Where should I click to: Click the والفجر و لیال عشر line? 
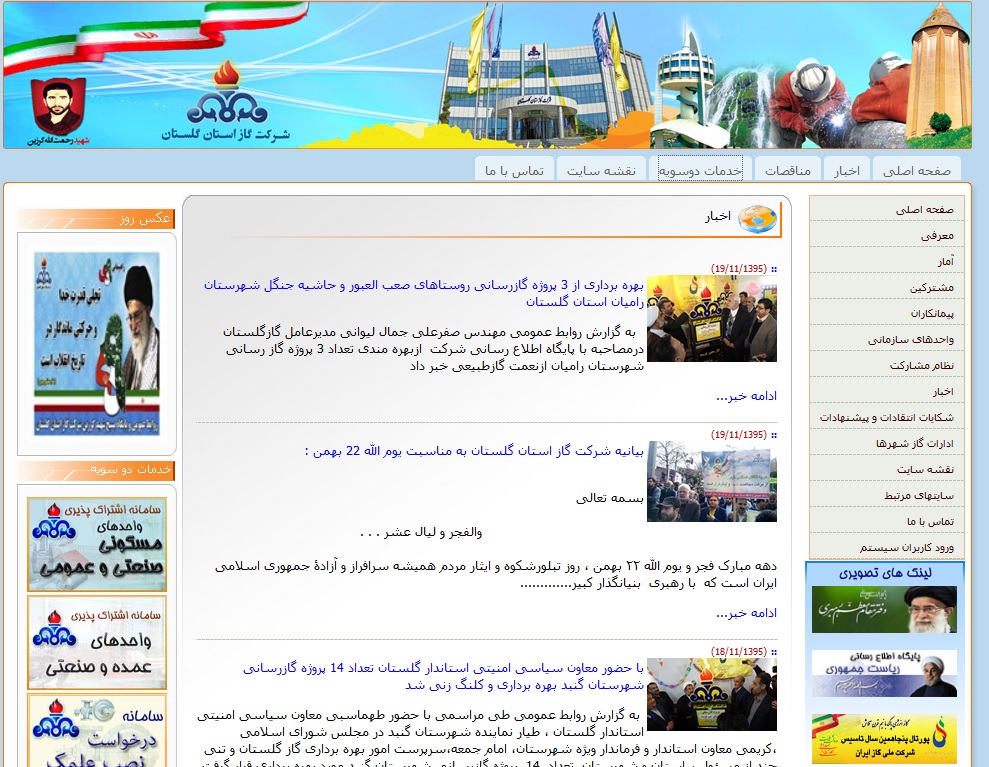(x=421, y=532)
